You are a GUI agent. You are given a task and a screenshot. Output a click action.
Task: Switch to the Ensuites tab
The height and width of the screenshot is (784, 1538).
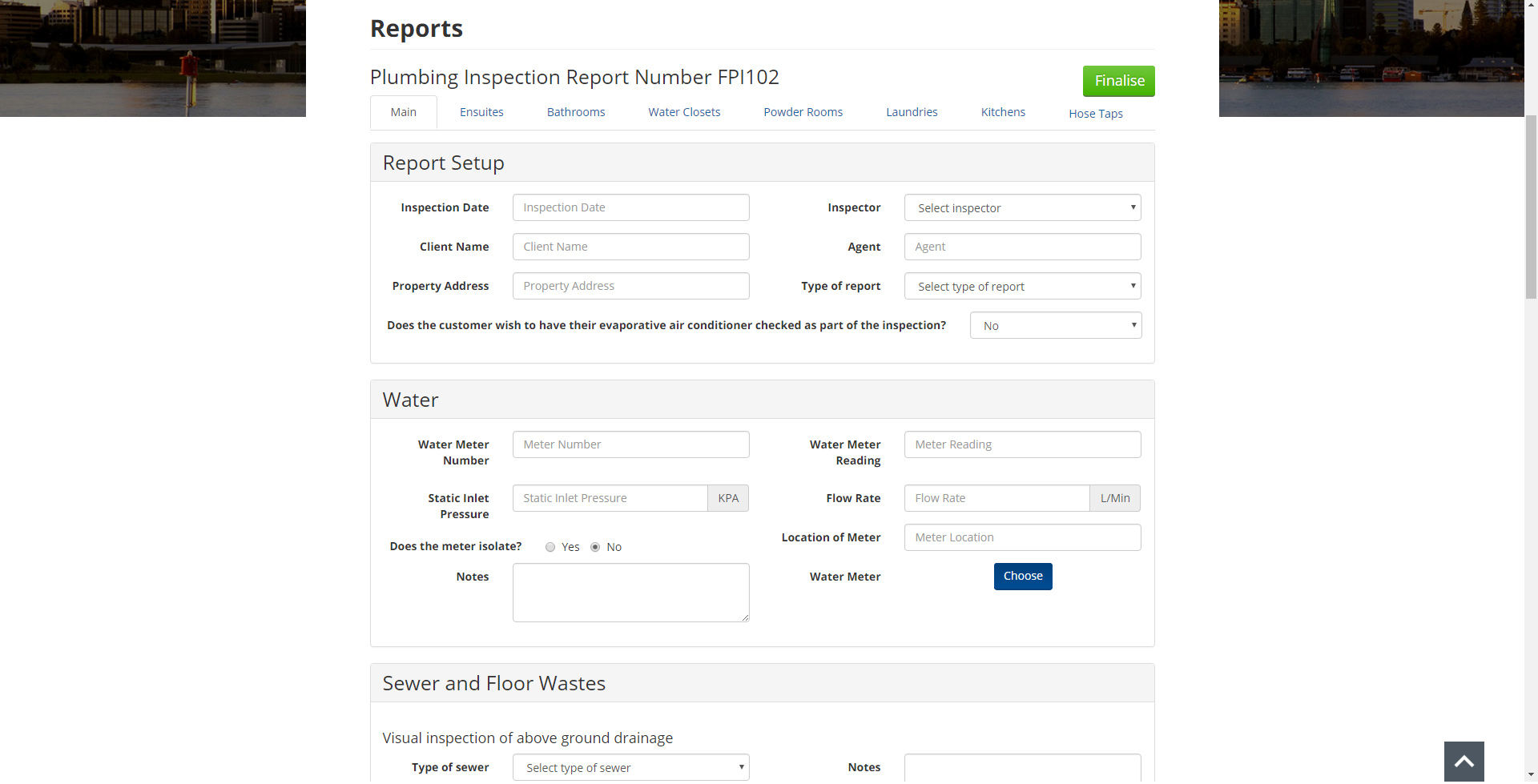481,112
